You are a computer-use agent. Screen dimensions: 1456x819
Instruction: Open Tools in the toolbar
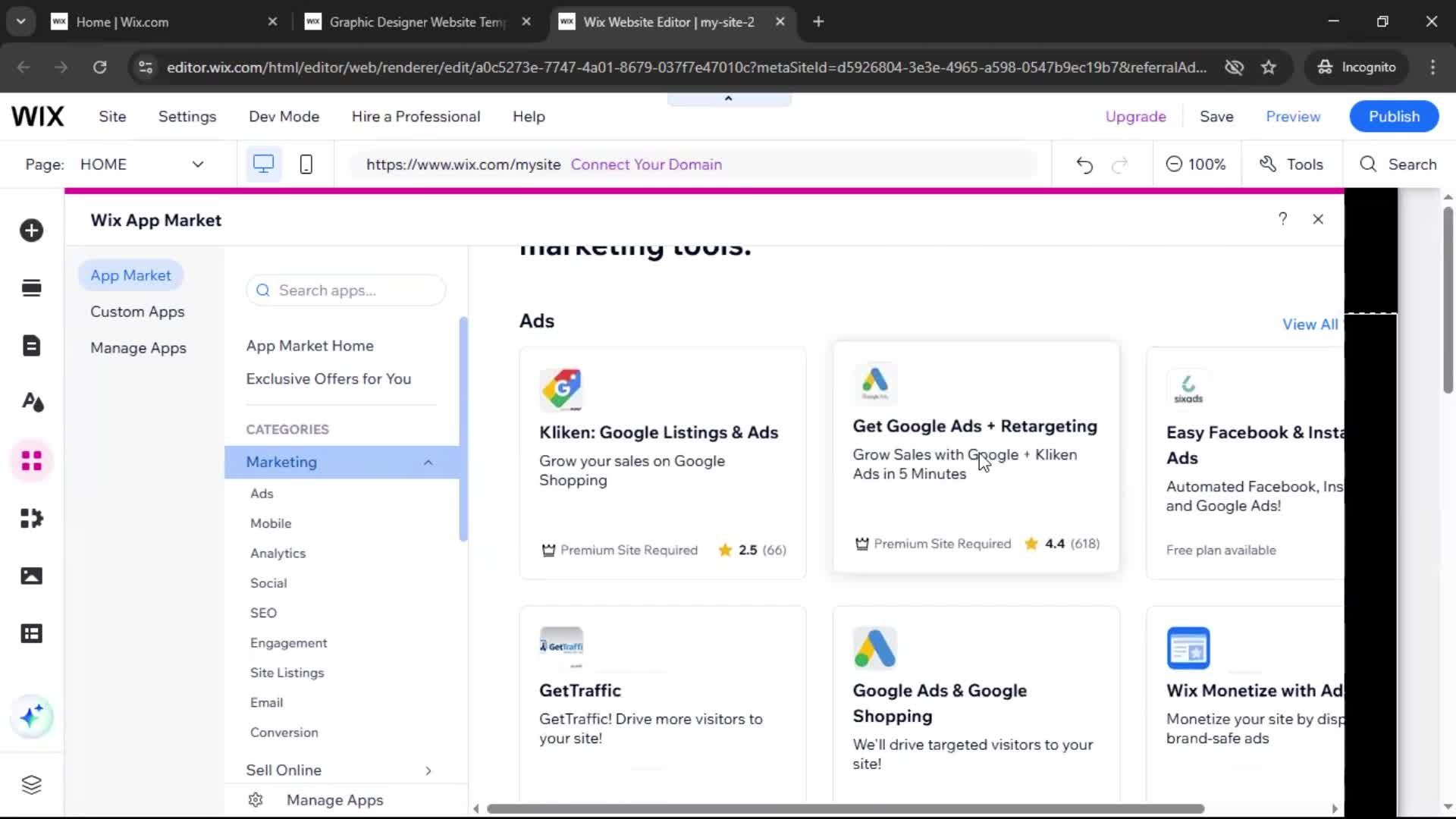pos(1291,165)
